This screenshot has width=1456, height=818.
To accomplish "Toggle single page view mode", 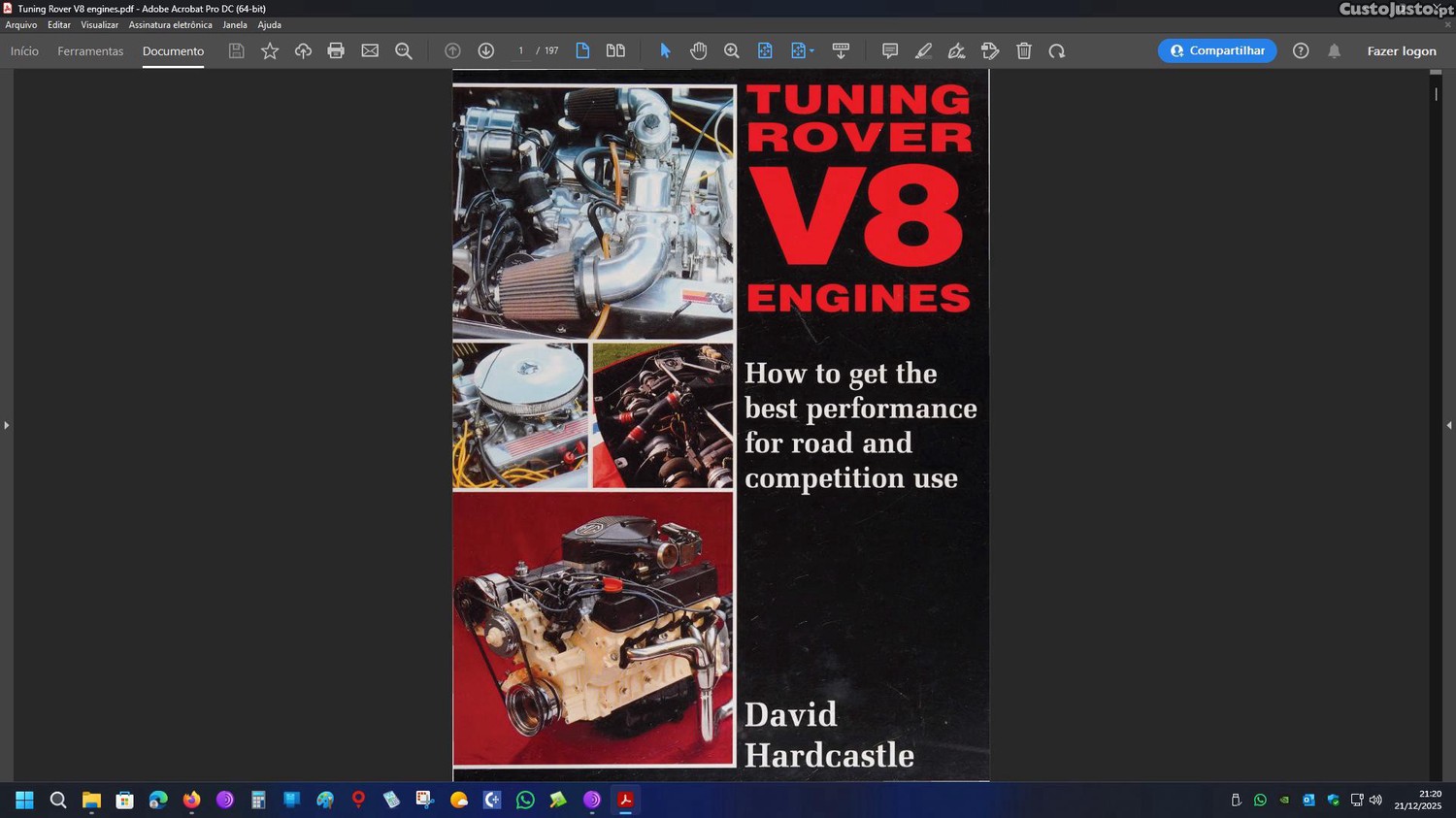I will point(582,50).
